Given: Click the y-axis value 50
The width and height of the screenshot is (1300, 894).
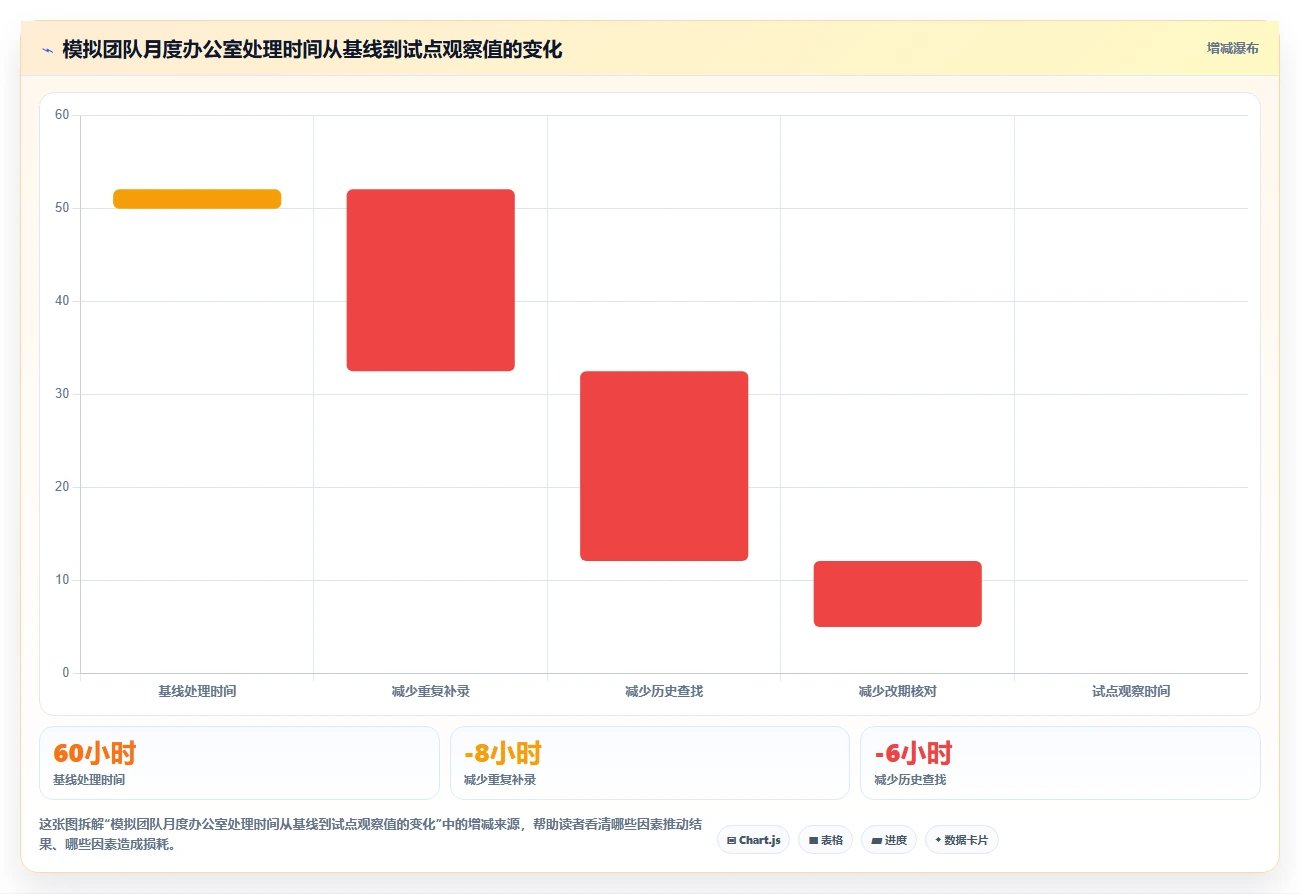Looking at the screenshot, I should coord(62,208).
